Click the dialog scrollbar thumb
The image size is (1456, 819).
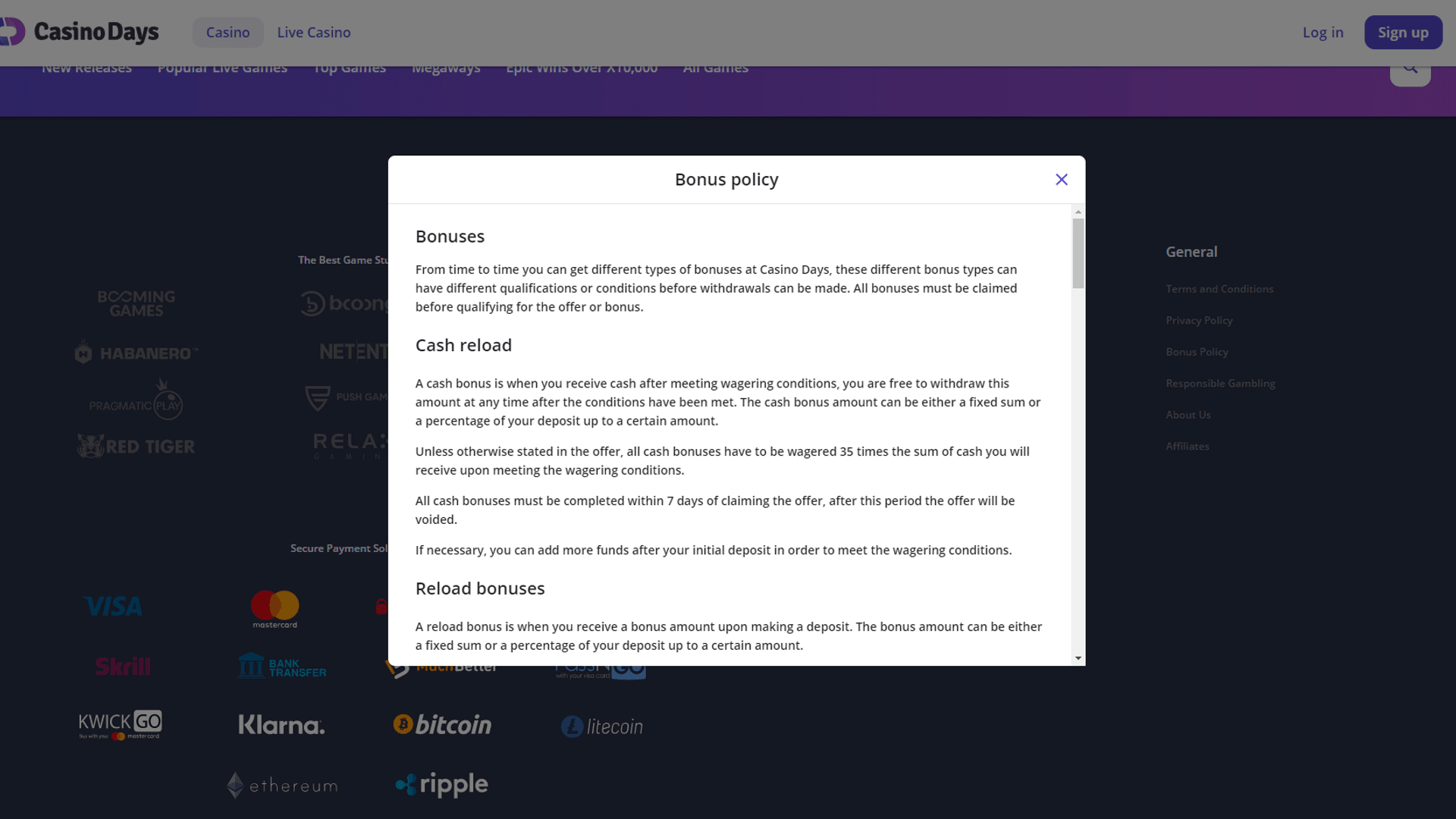(1078, 253)
